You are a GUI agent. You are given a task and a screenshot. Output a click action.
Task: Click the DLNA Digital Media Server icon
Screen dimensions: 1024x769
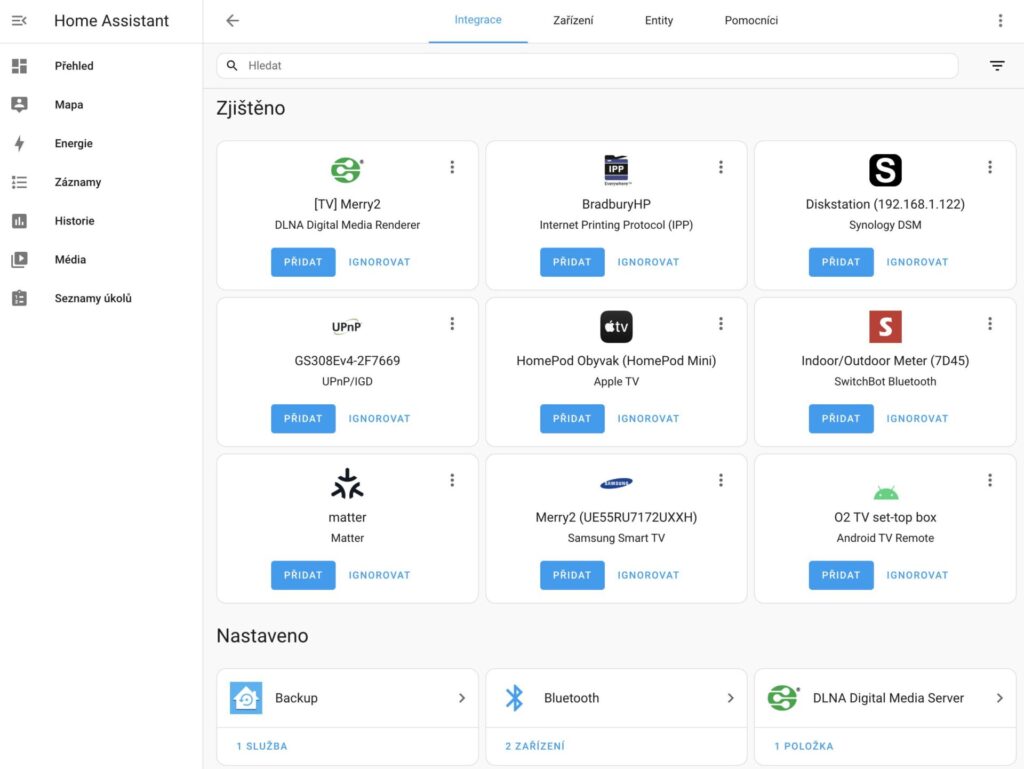pos(784,698)
